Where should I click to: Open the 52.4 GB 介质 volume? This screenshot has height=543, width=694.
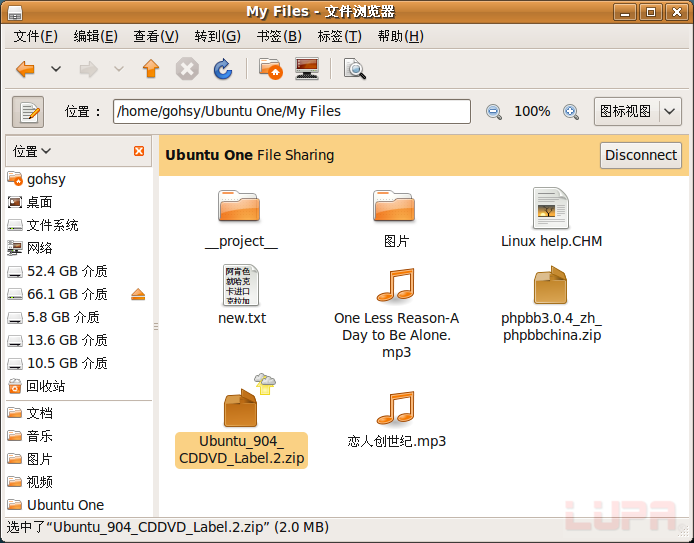point(79,271)
